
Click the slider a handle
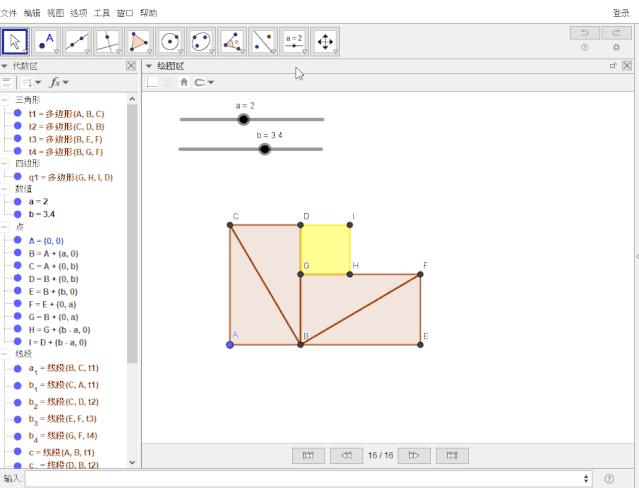click(243, 119)
